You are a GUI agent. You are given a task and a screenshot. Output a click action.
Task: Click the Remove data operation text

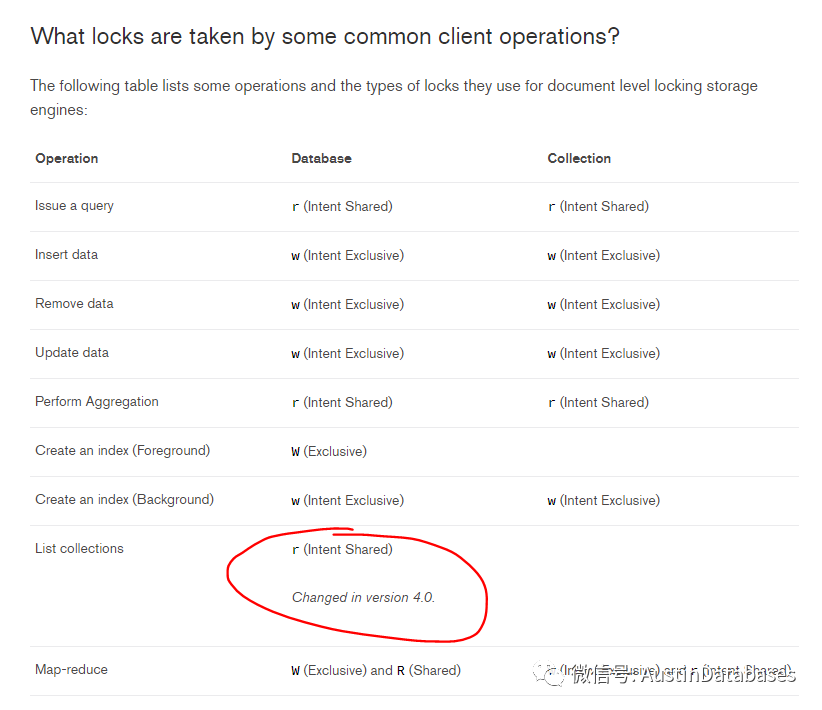coord(74,303)
